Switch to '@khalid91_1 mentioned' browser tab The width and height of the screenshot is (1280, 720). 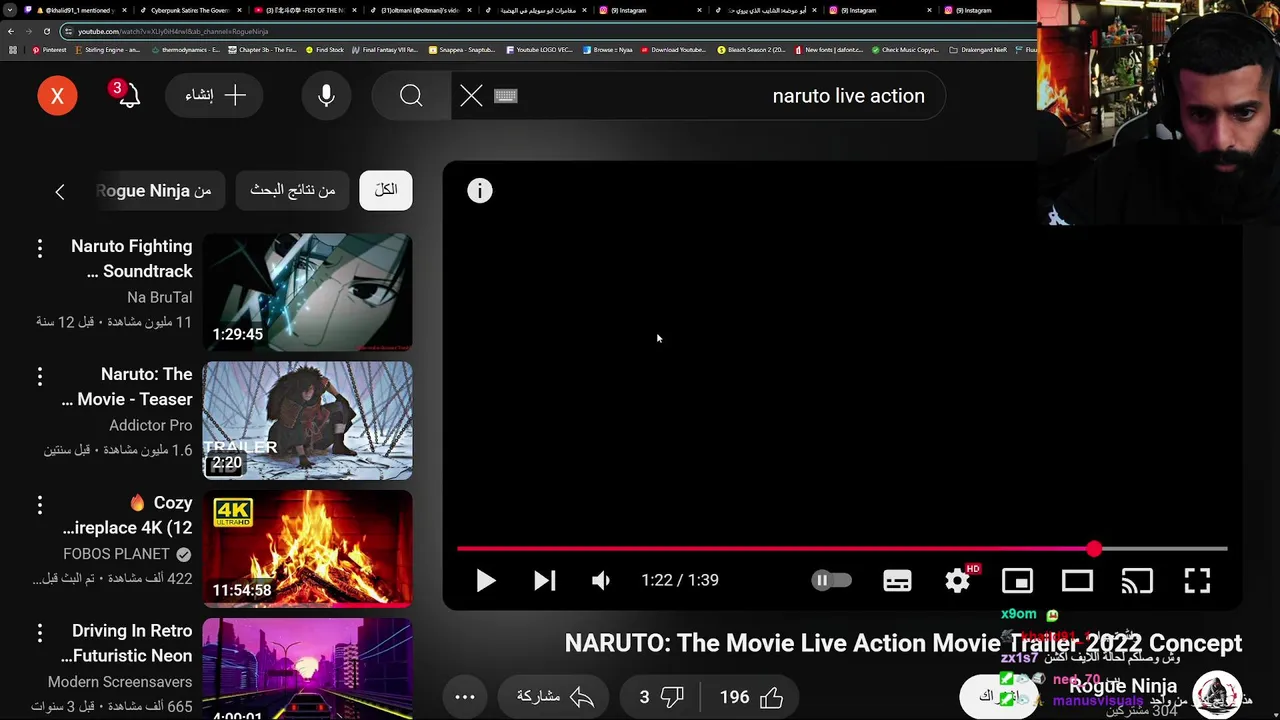[x=77, y=10]
